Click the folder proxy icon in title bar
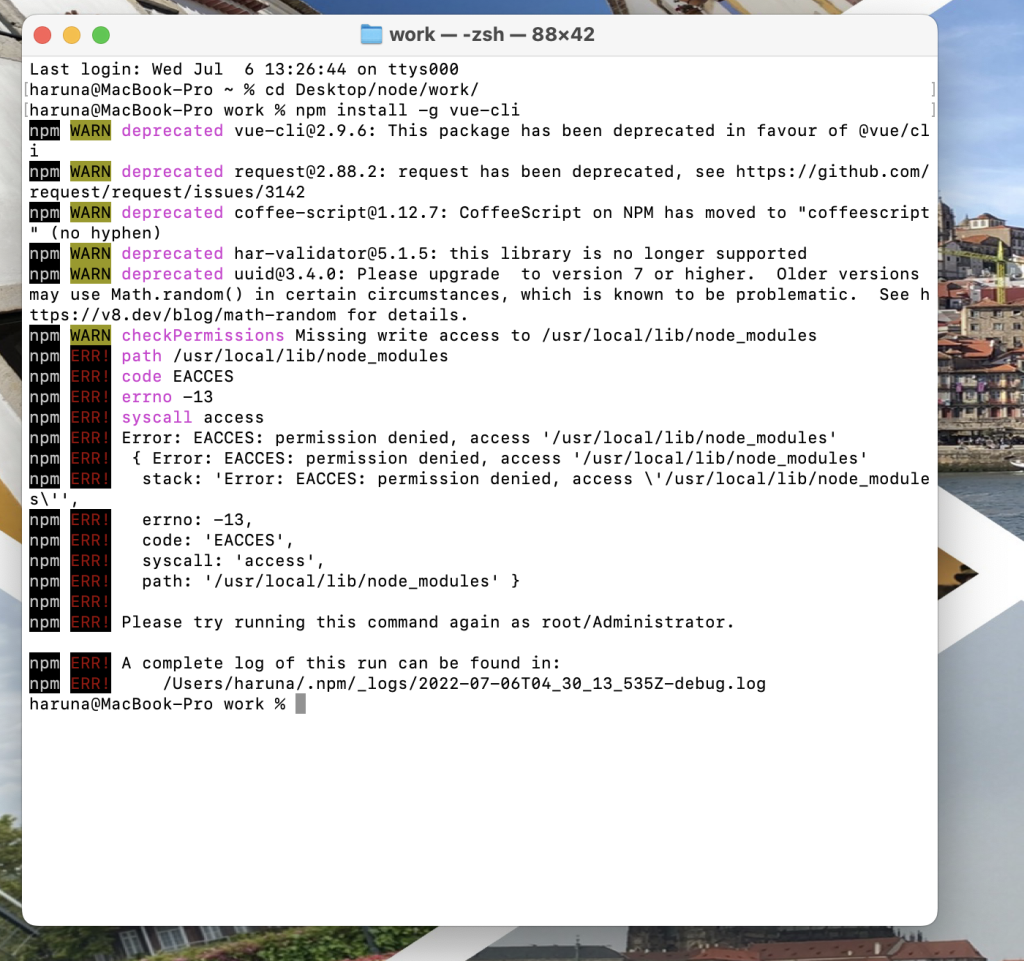Image resolution: width=1024 pixels, height=961 pixels. (x=371, y=35)
